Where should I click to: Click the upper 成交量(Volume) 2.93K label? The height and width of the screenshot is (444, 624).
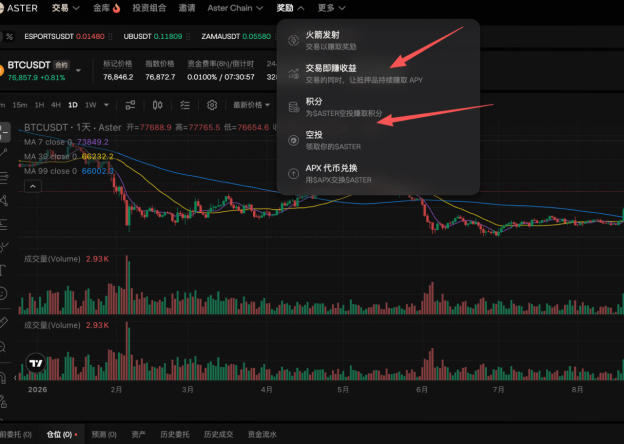point(66,259)
